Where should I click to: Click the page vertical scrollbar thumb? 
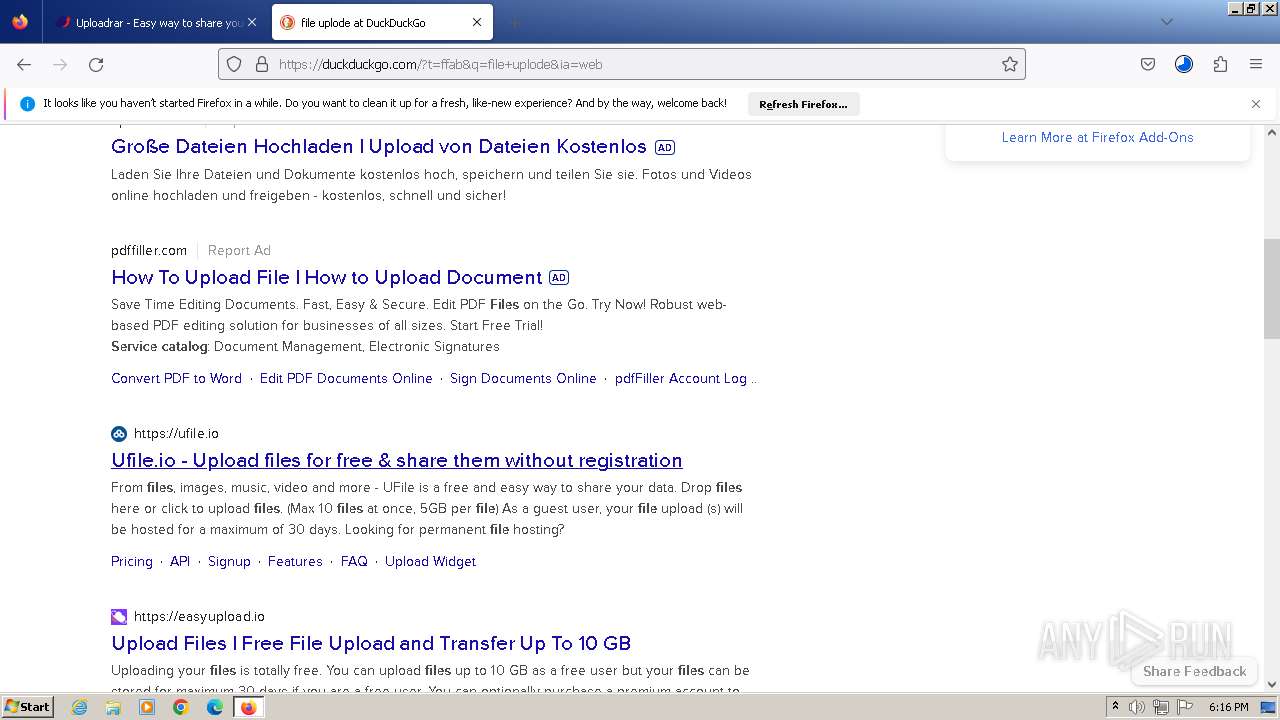pyautogui.click(x=1272, y=289)
